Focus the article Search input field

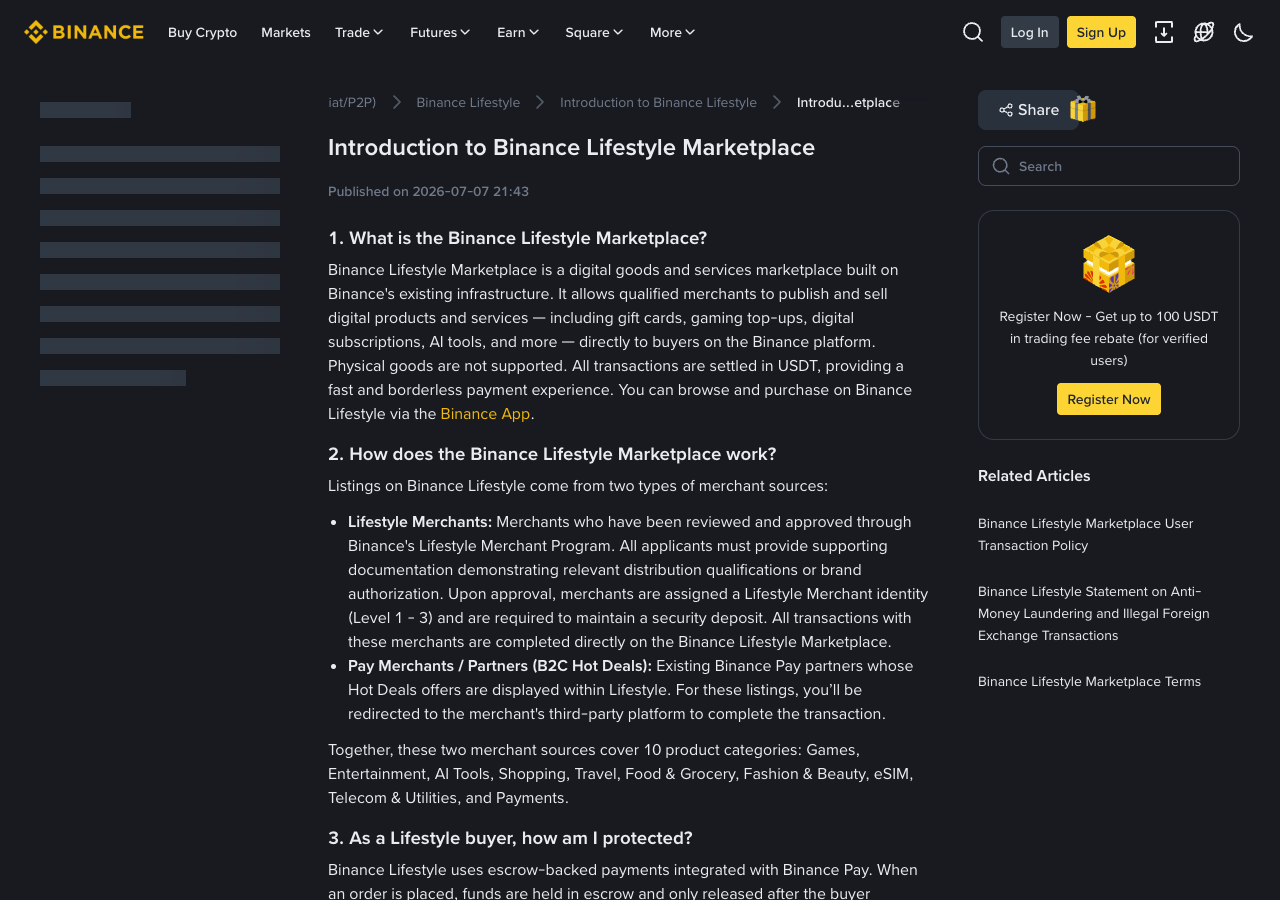click(x=1109, y=166)
